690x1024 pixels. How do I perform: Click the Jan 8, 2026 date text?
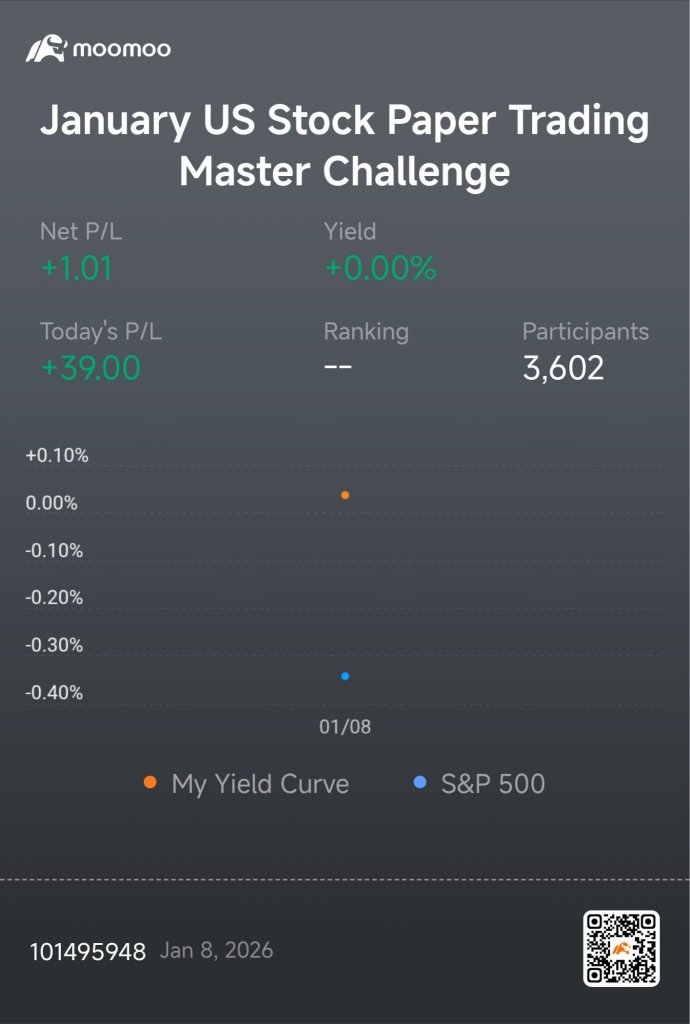[x=216, y=950]
